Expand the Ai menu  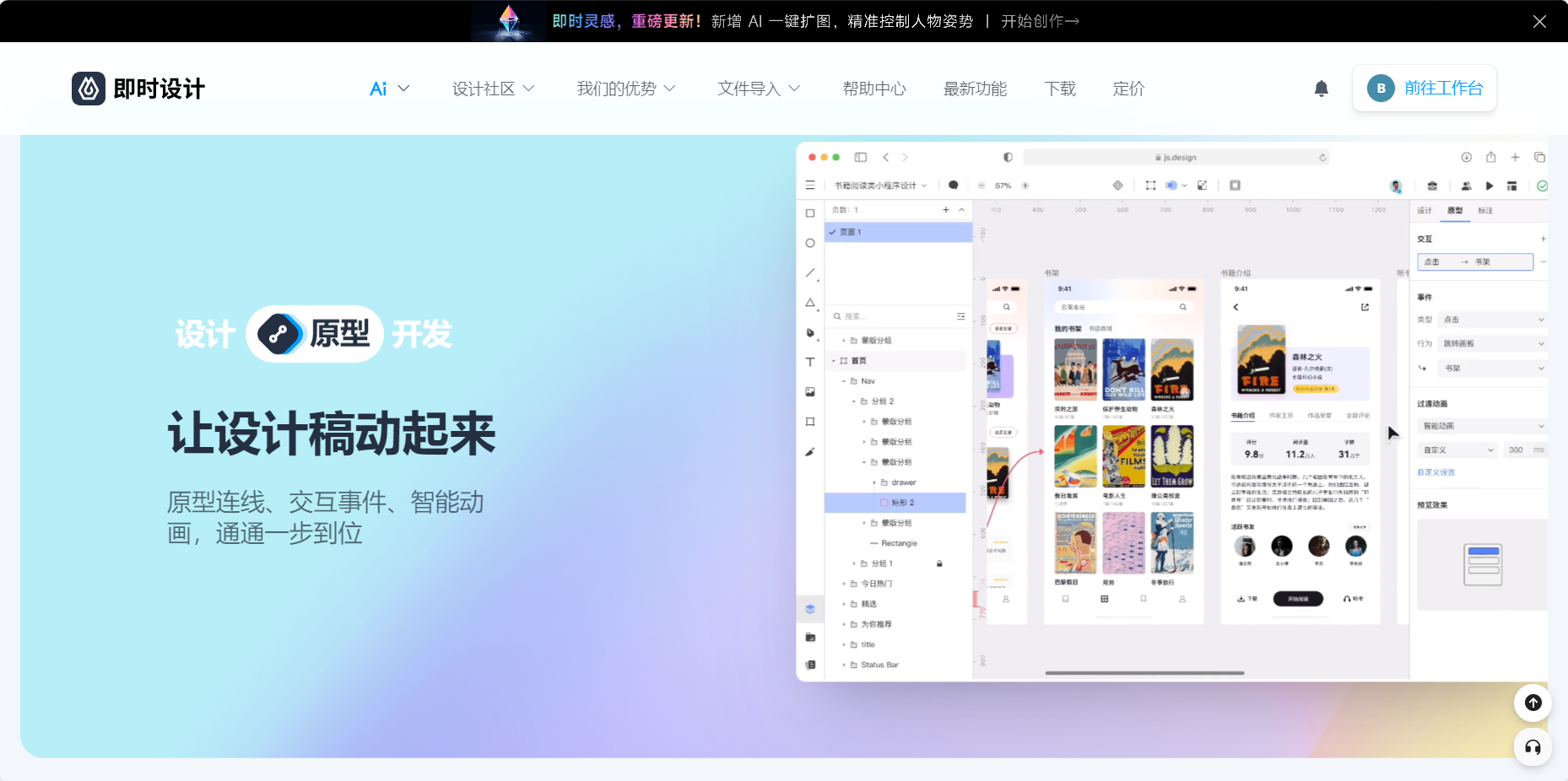click(x=389, y=89)
